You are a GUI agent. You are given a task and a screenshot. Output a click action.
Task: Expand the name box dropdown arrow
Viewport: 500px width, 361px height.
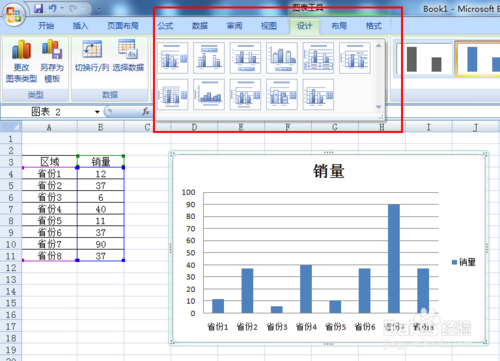tap(97, 112)
